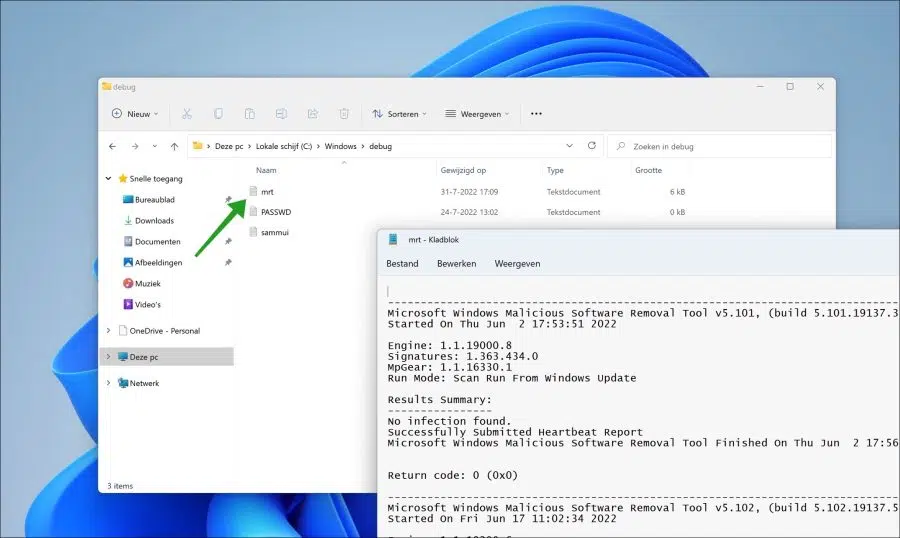Go back with the left arrow
This screenshot has width=900, height=538.
tap(112, 146)
